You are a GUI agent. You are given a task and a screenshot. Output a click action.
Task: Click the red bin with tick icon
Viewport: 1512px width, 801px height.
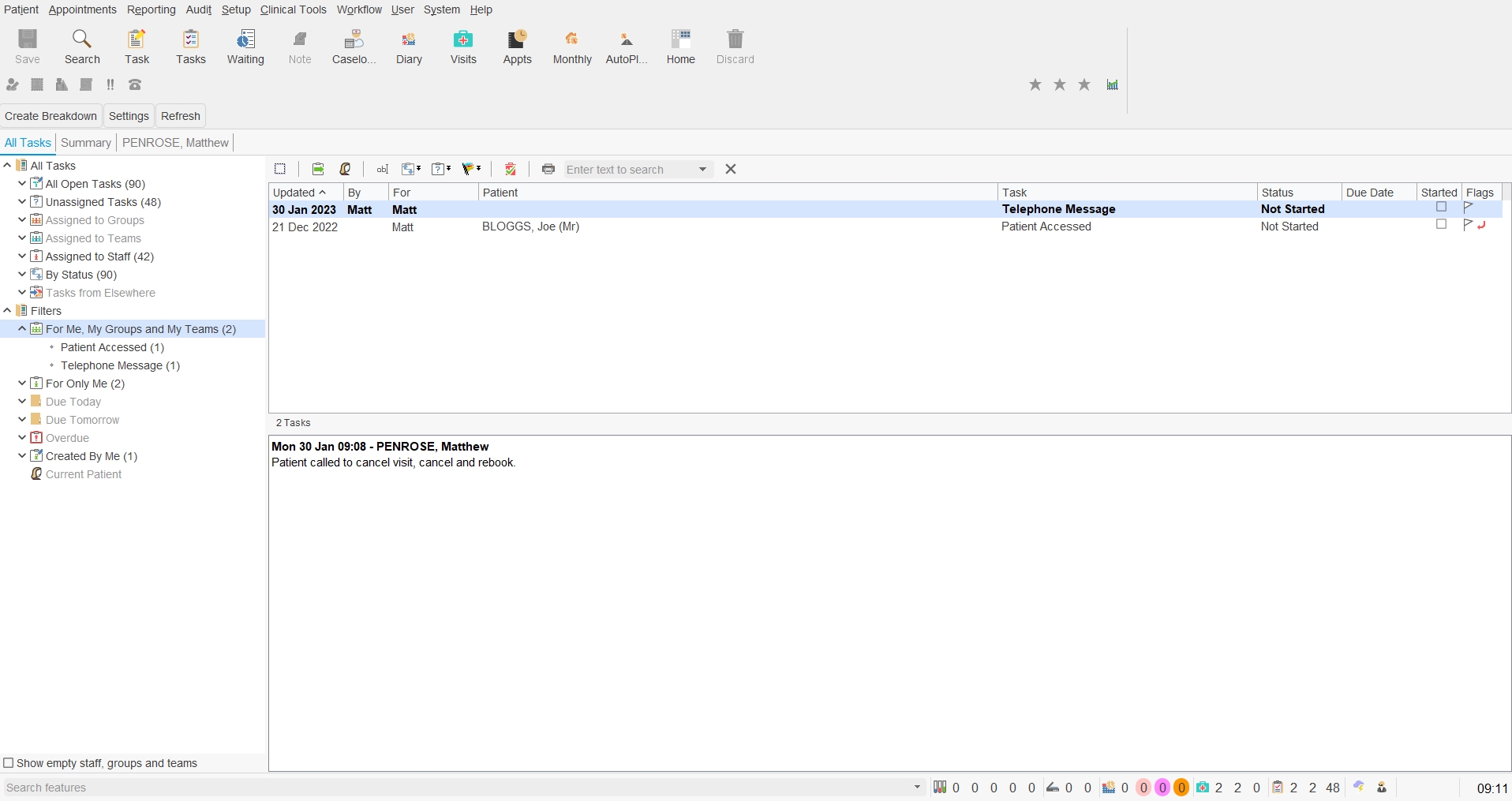point(511,169)
